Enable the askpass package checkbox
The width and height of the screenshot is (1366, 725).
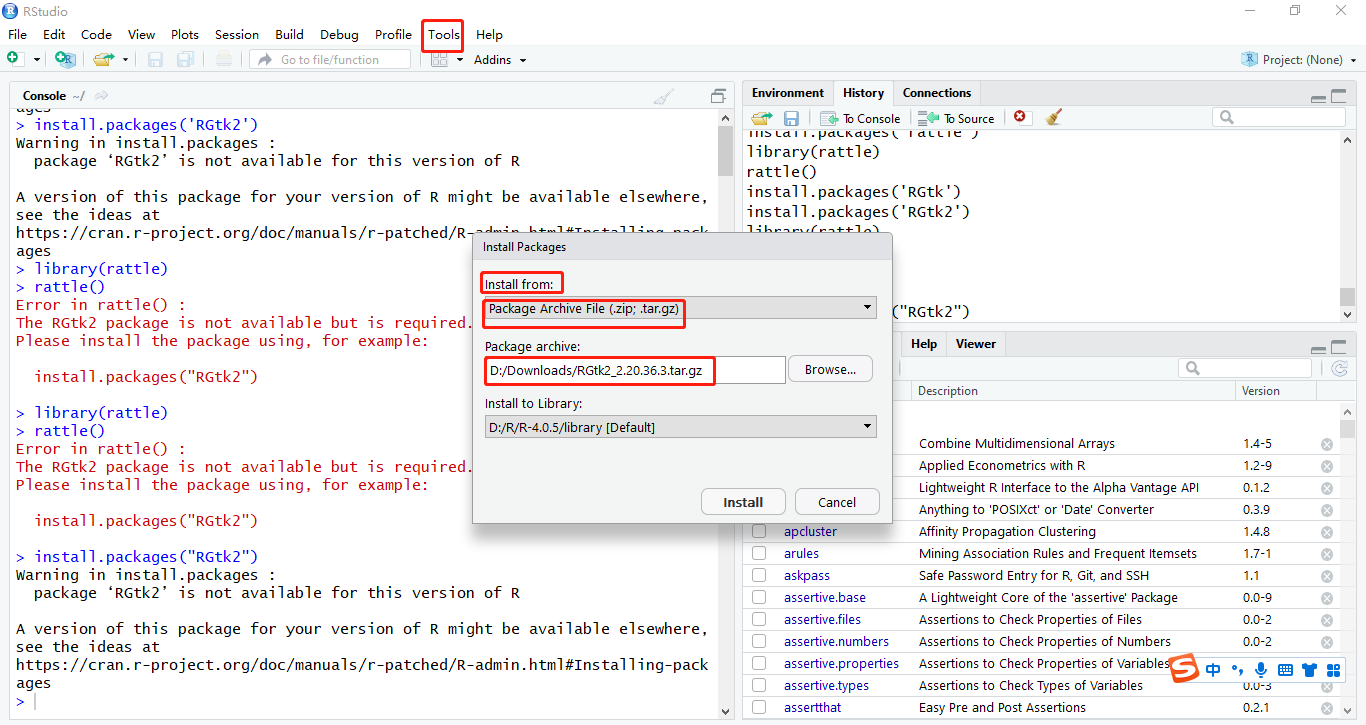[x=758, y=575]
